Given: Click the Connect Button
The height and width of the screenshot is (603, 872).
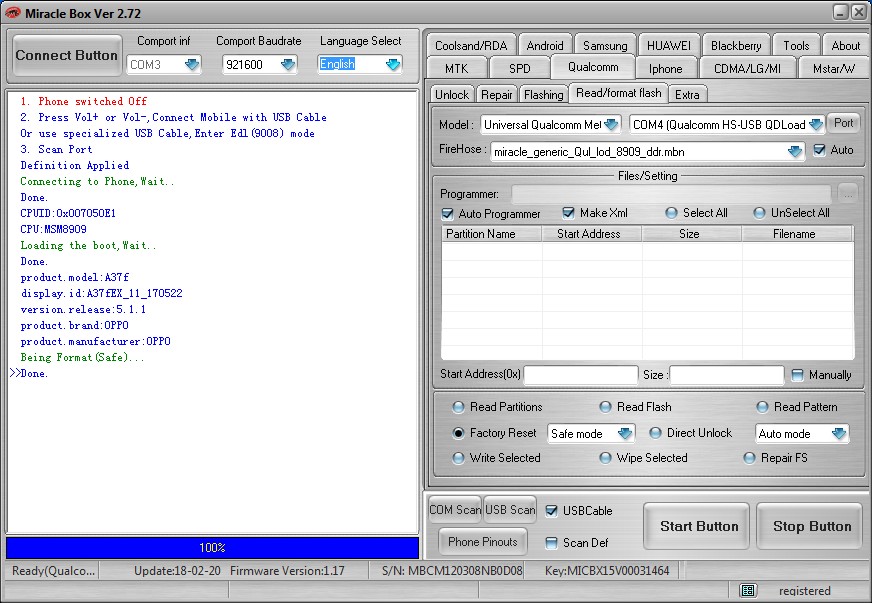Looking at the screenshot, I should [66, 55].
